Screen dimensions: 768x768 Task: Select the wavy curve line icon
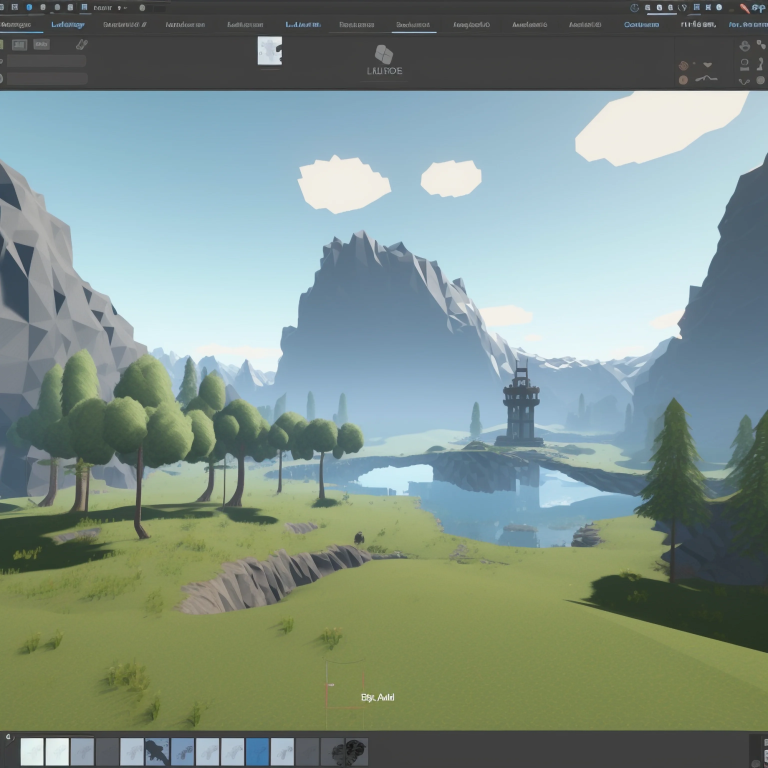tap(706, 78)
